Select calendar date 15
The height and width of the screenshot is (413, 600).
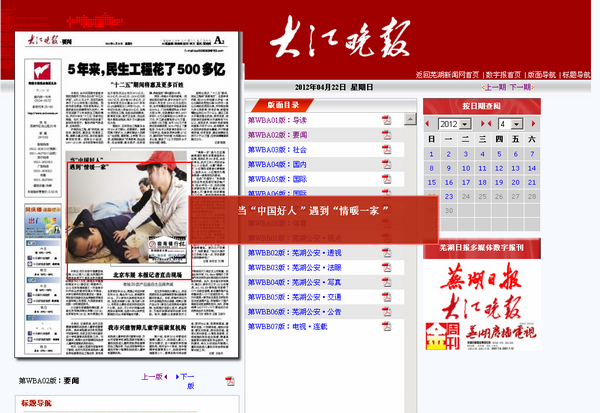click(432, 182)
